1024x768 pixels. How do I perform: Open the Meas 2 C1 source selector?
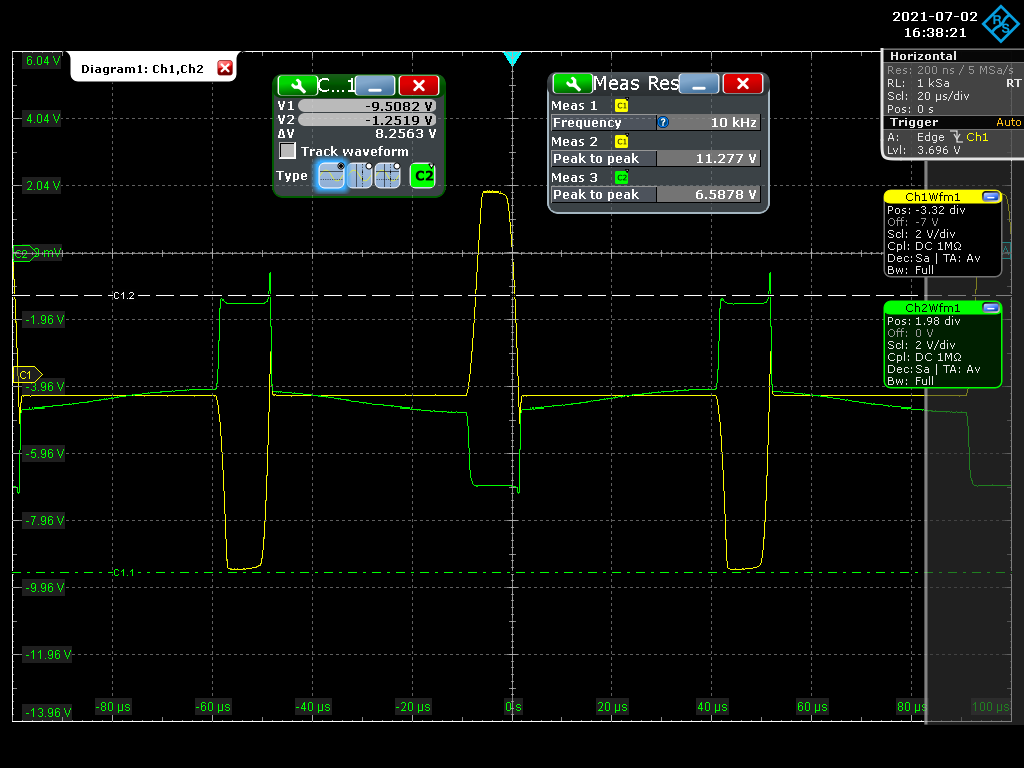pos(621,142)
